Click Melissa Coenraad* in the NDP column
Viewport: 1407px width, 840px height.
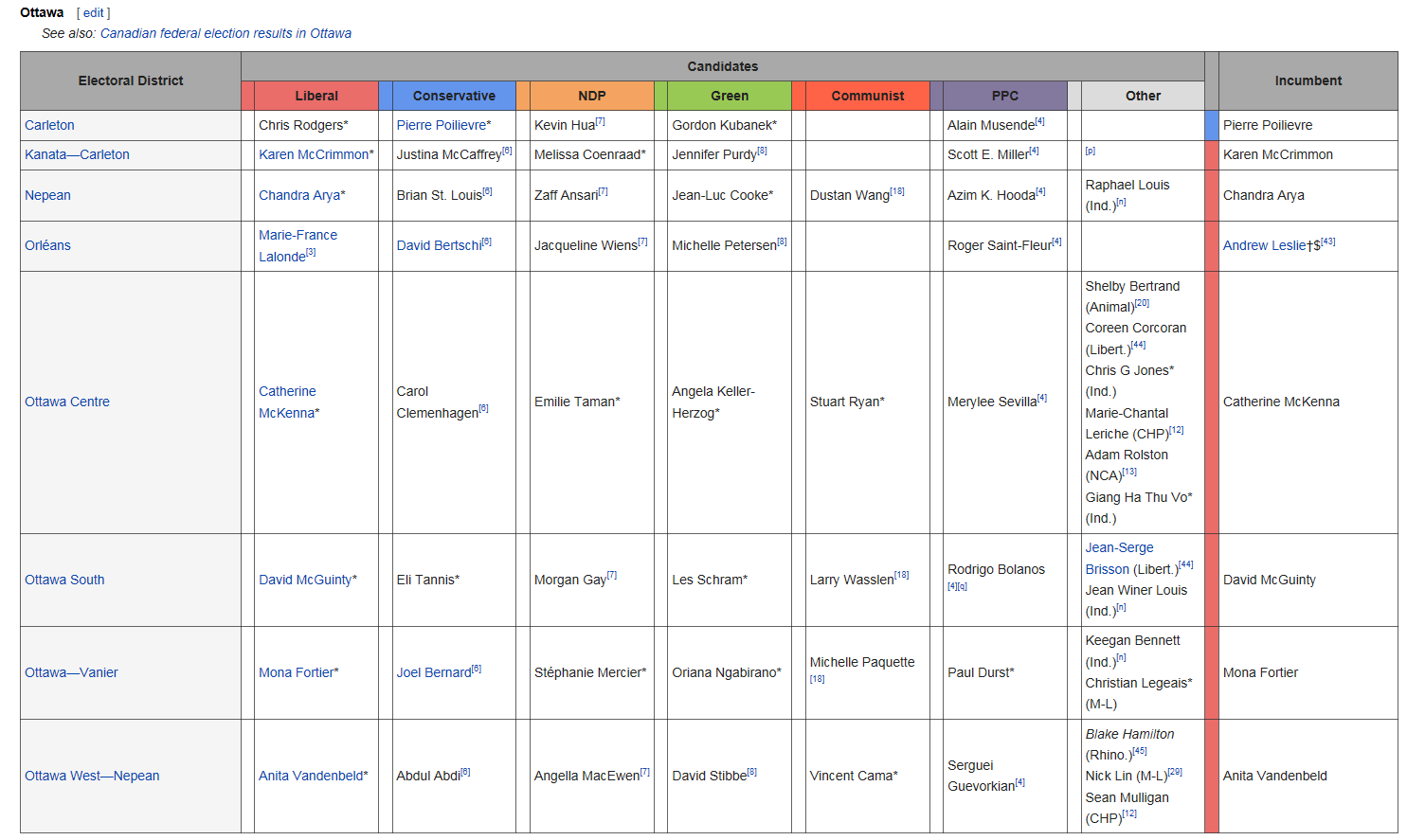tap(590, 154)
